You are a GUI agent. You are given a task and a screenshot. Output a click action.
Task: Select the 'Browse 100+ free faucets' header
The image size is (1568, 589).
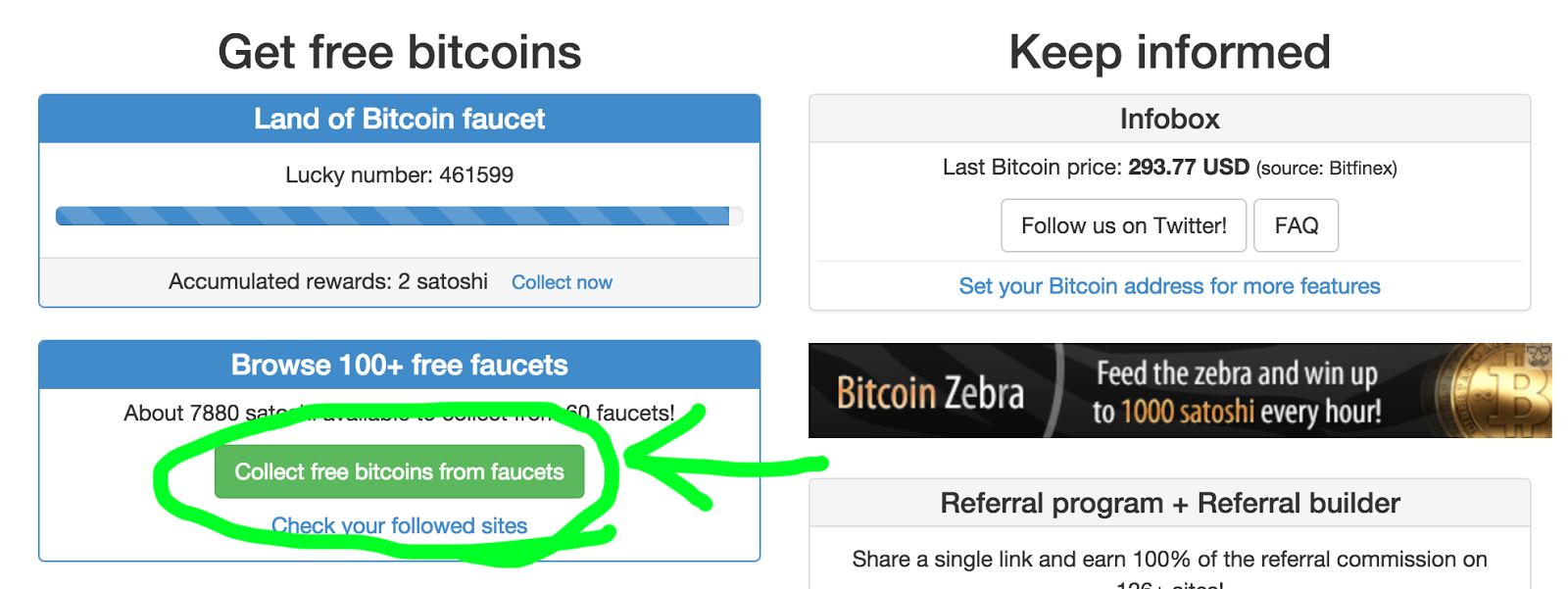pos(399,366)
